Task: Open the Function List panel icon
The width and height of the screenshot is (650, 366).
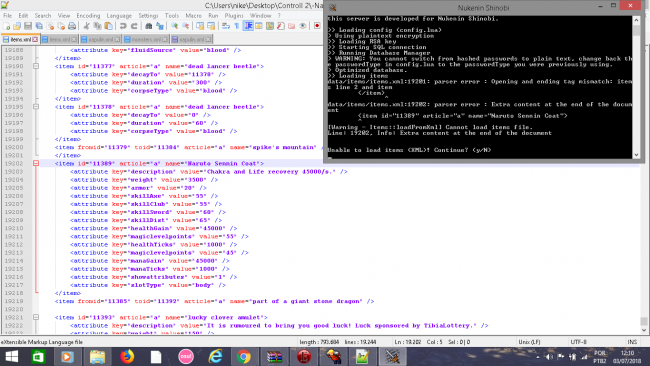Action: click(x=281, y=26)
